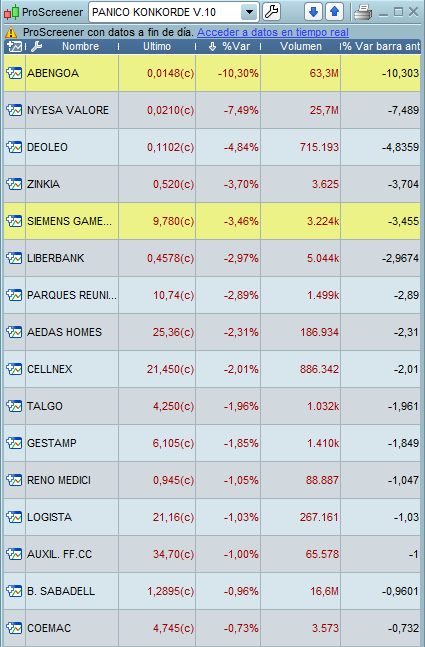Click the column wrench icon in the header

coord(37,47)
